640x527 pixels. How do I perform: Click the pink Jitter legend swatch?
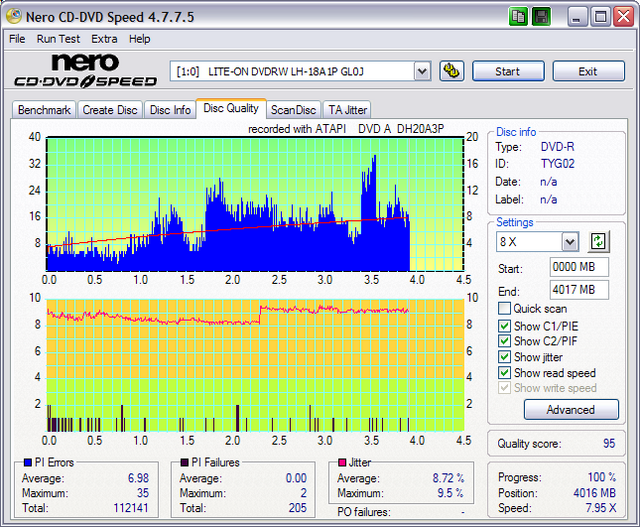pyautogui.click(x=342, y=462)
